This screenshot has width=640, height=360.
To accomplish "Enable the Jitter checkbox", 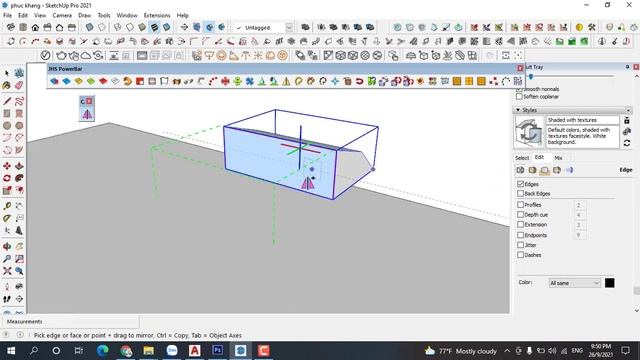I will pos(520,245).
